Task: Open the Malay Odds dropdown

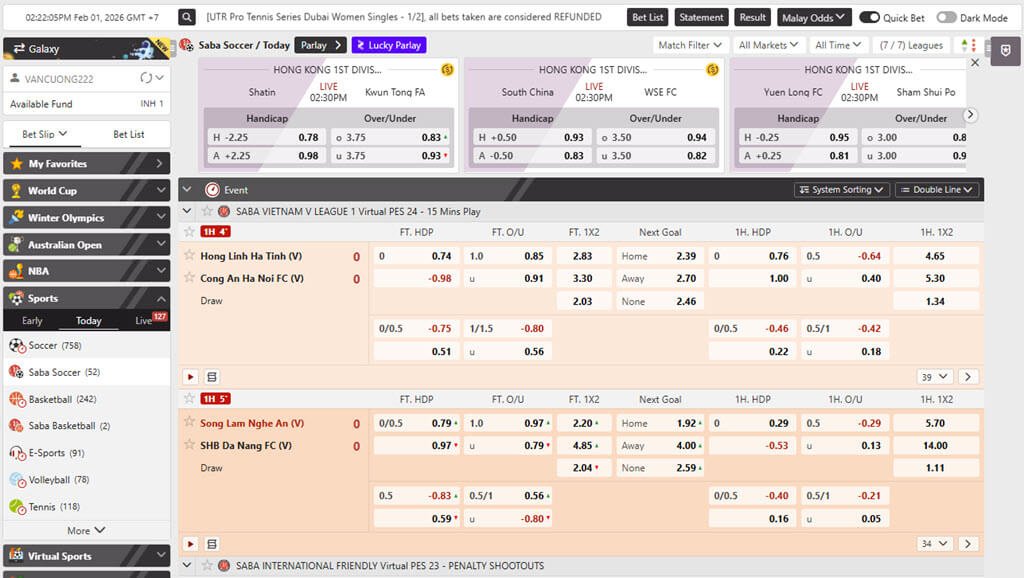Action: (814, 17)
